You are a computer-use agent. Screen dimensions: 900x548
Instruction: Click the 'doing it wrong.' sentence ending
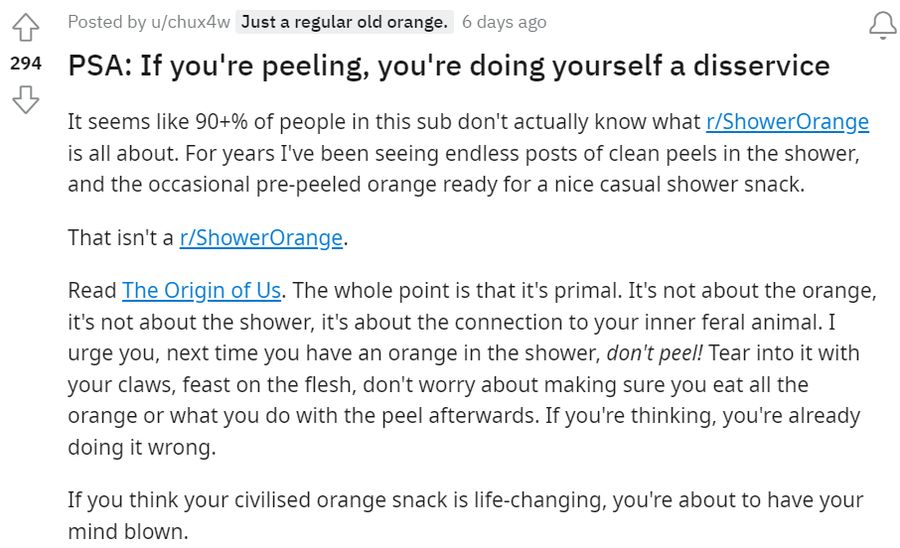142,448
